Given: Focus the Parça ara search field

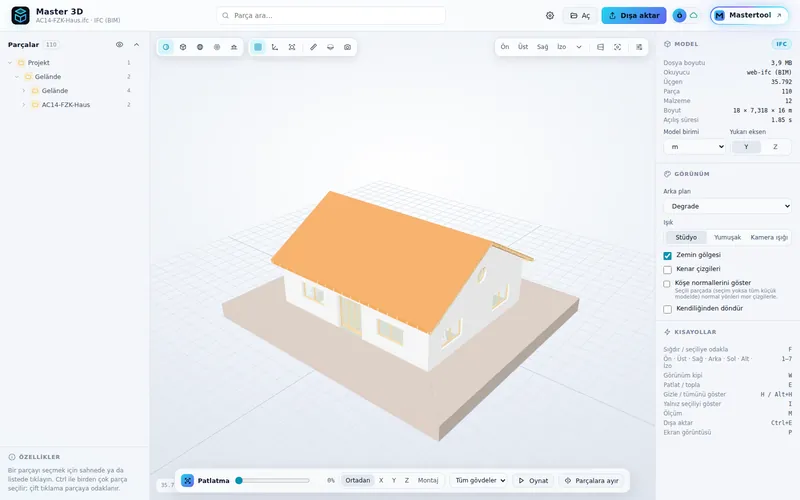Looking at the screenshot, I should tap(331, 15).
